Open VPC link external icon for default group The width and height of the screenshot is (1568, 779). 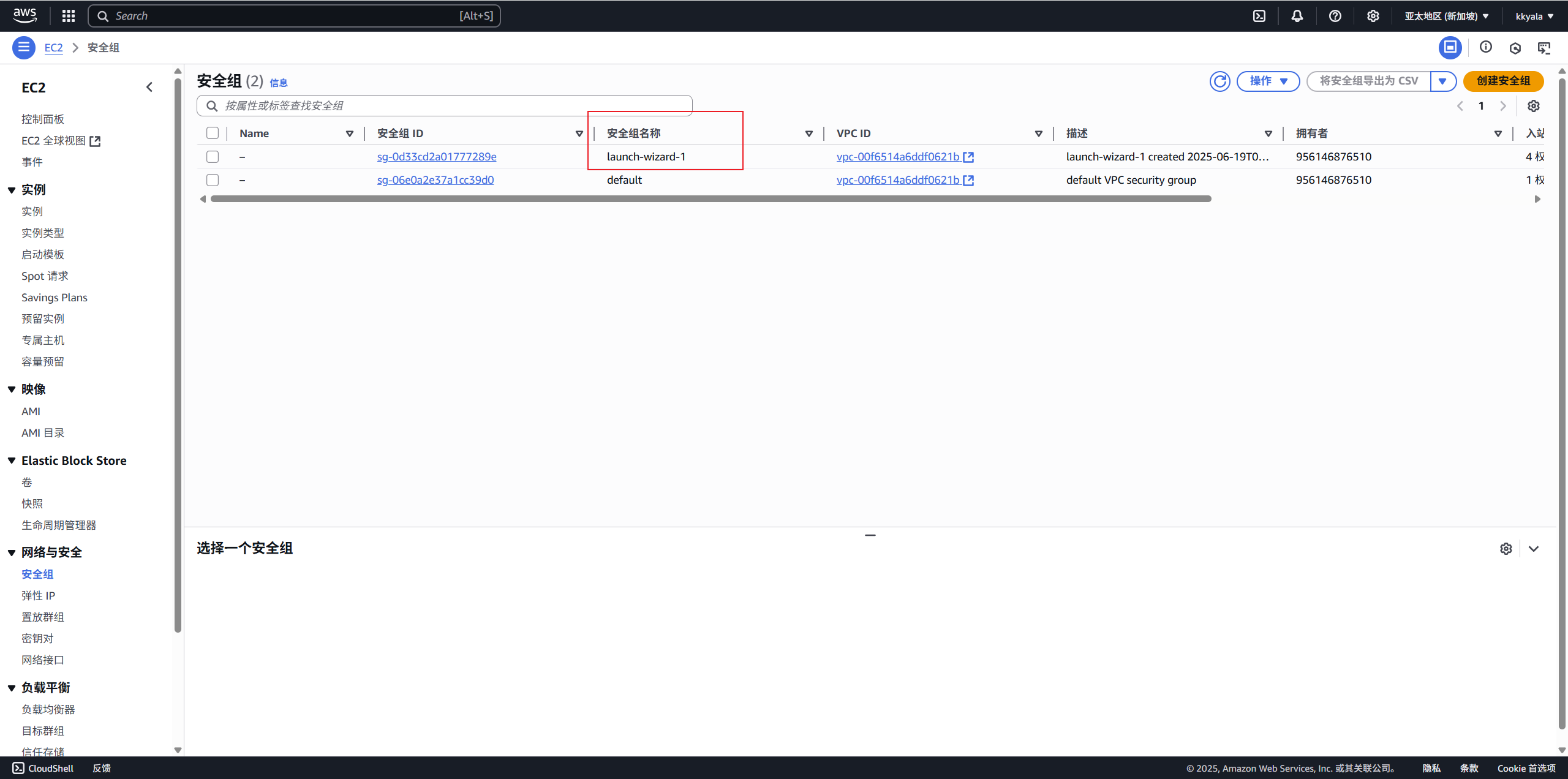point(968,180)
